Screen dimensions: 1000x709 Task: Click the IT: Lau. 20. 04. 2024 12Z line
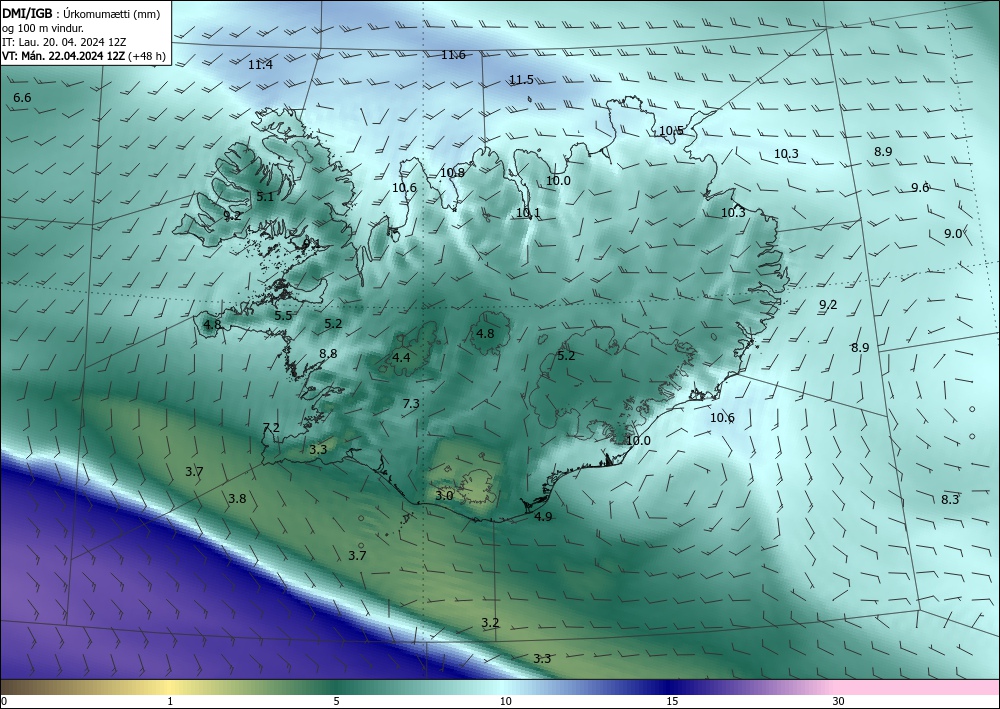click(x=64, y=42)
